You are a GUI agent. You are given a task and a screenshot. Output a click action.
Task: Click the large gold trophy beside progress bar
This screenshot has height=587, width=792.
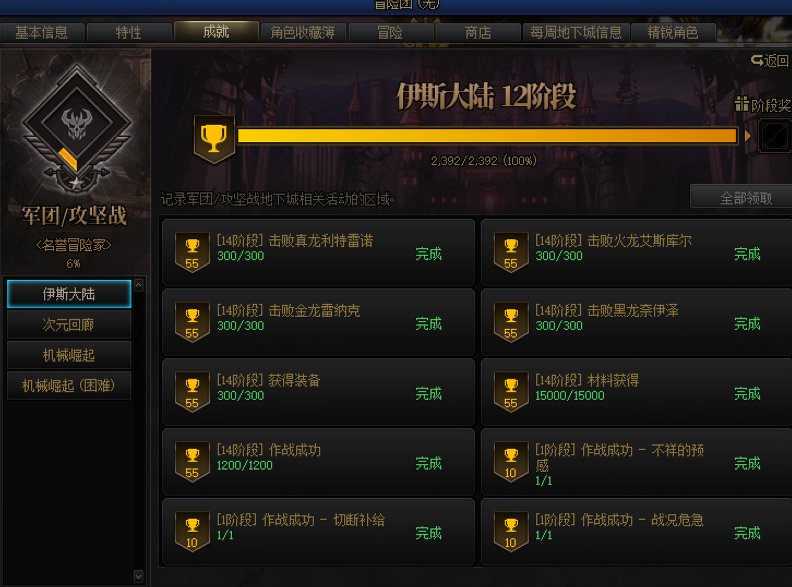click(214, 140)
